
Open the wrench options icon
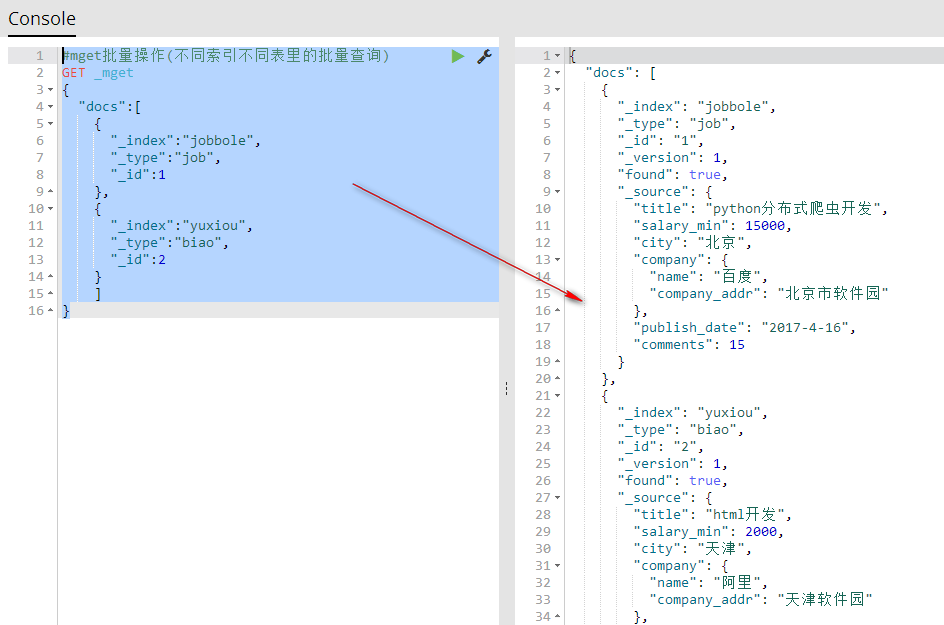pos(485,56)
